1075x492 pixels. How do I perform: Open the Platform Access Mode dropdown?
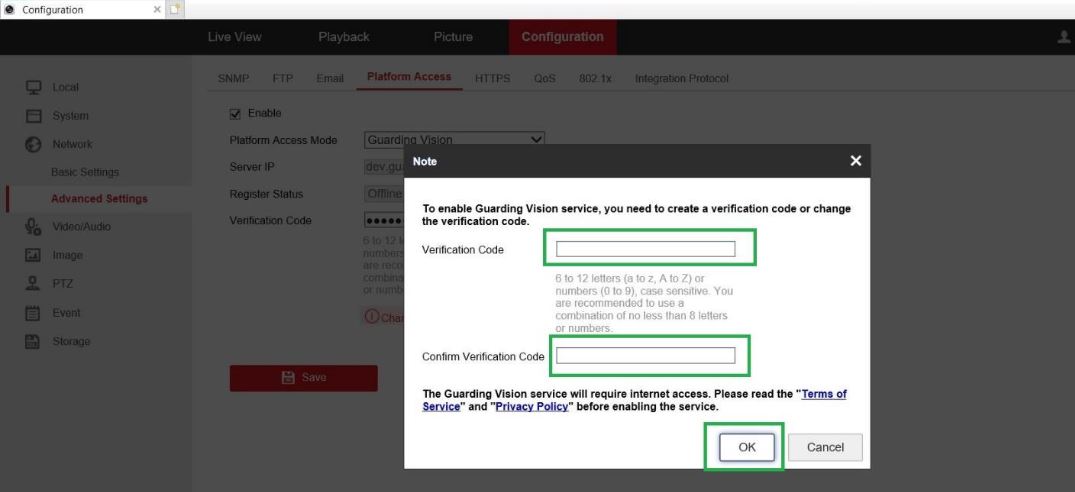pos(455,140)
